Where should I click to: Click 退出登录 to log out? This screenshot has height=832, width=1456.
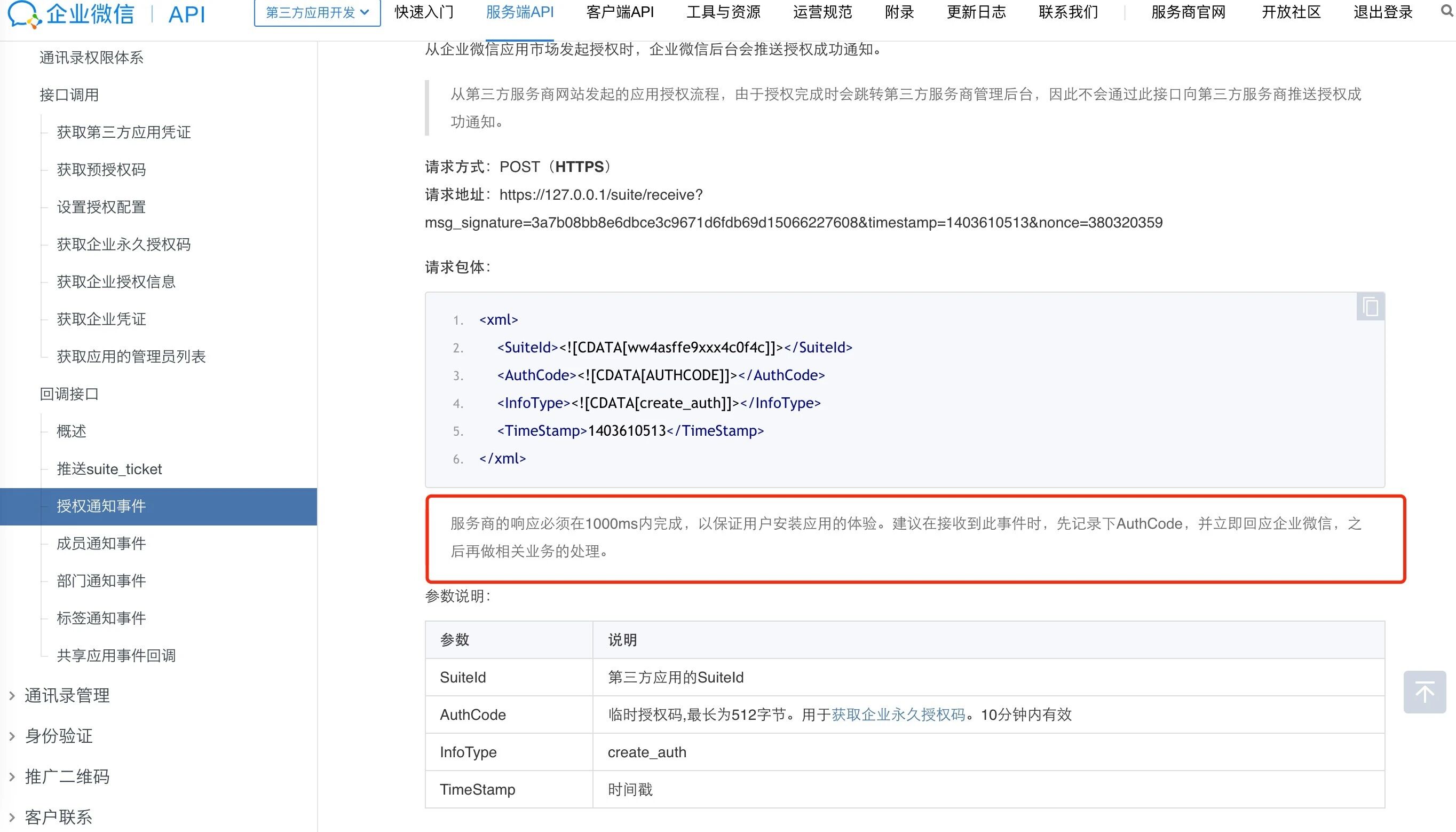point(1382,12)
